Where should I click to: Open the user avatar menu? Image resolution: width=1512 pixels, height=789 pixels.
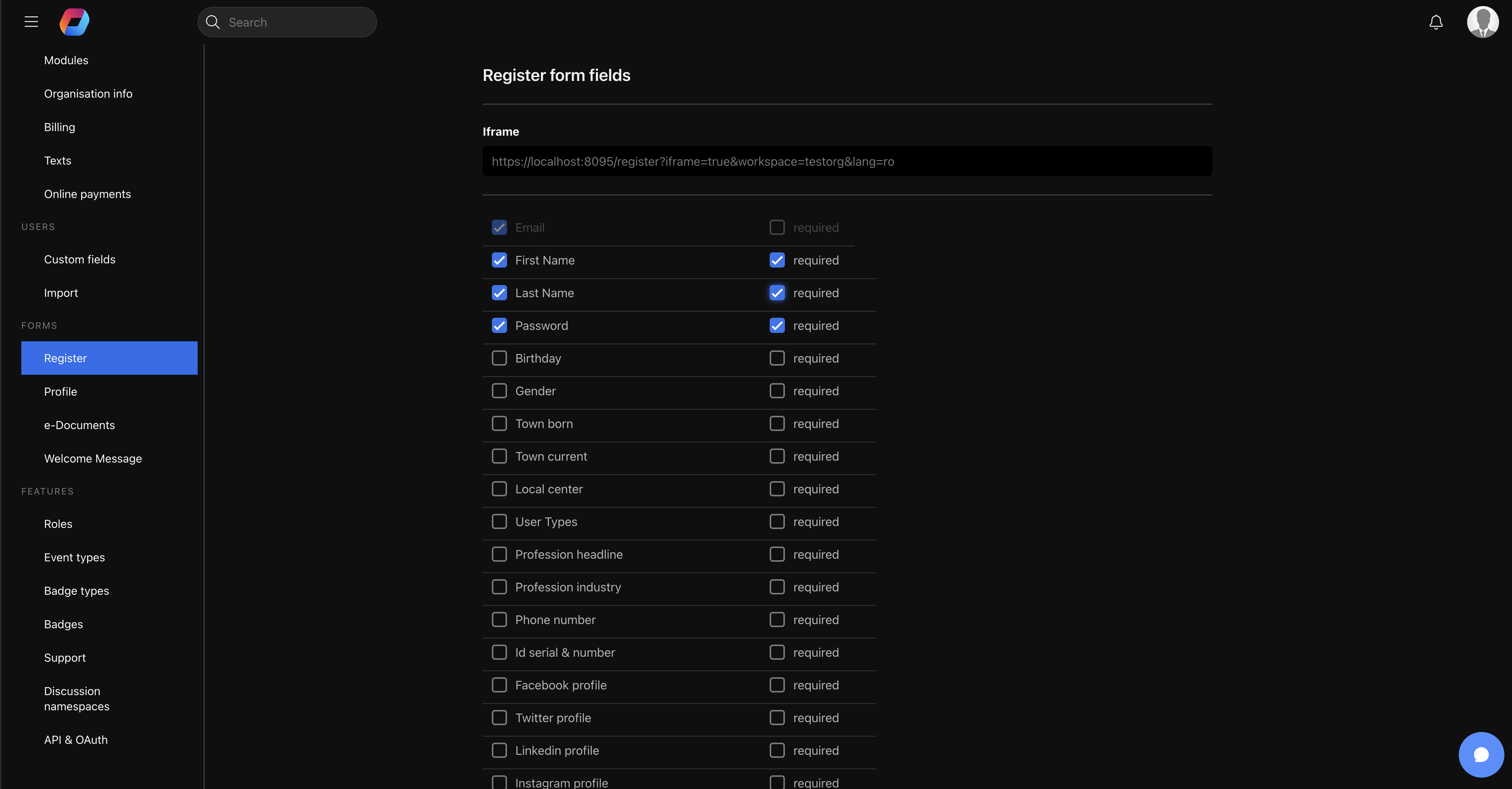pyautogui.click(x=1482, y=22)
